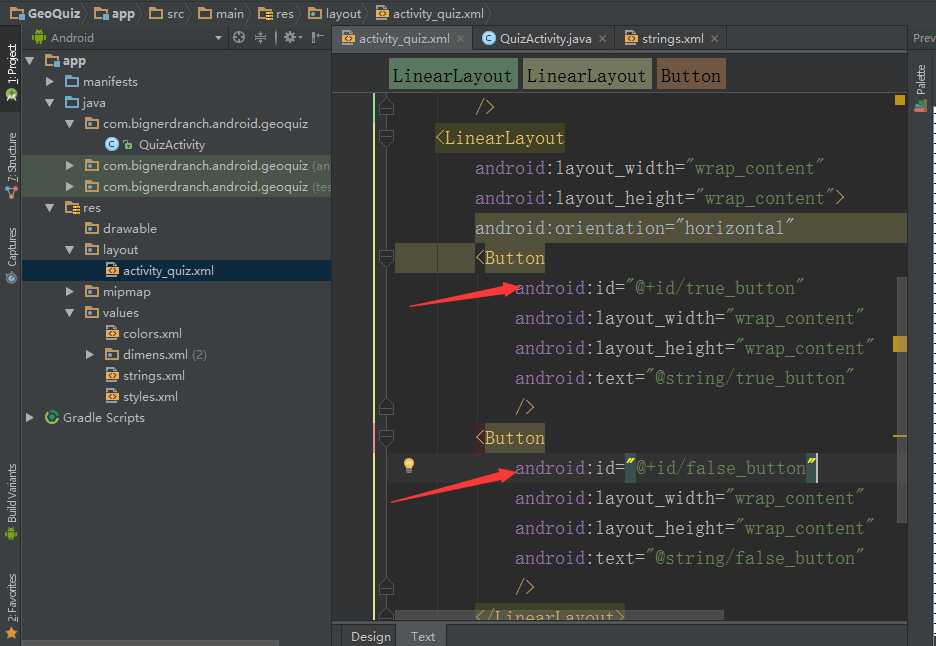Image resolution: width=936 pixels, height=646 pixels.
Task: Select strings.xml in project tree
Action: pyautogui.click(x=145, y=376)
